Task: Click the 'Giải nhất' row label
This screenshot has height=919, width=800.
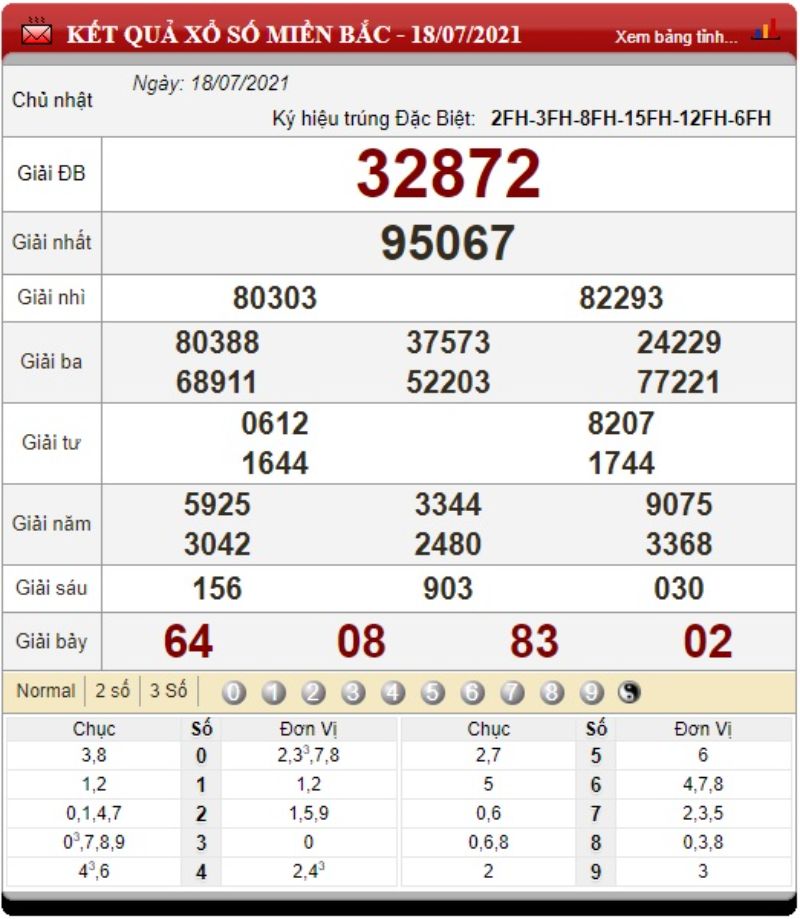Action: (52, 242)
